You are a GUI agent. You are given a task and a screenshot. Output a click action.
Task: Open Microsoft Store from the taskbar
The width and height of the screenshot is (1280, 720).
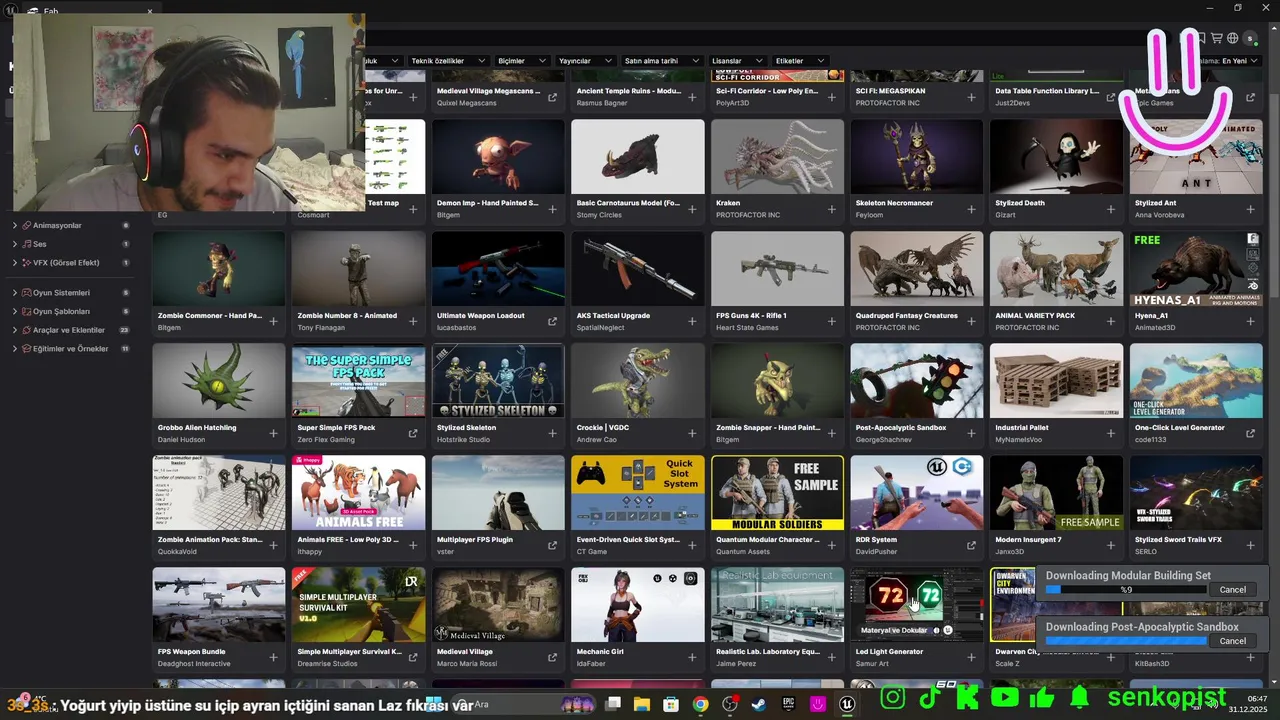[672, 704]
